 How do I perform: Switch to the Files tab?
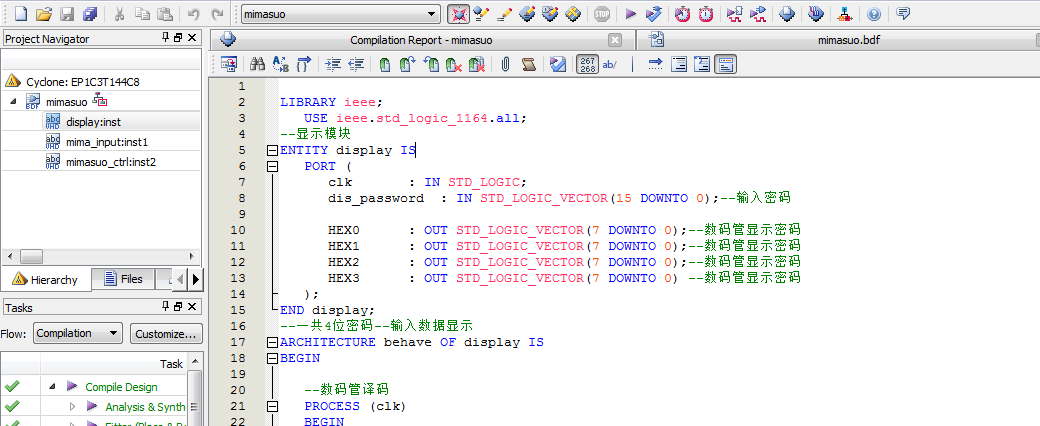point(123,279)
